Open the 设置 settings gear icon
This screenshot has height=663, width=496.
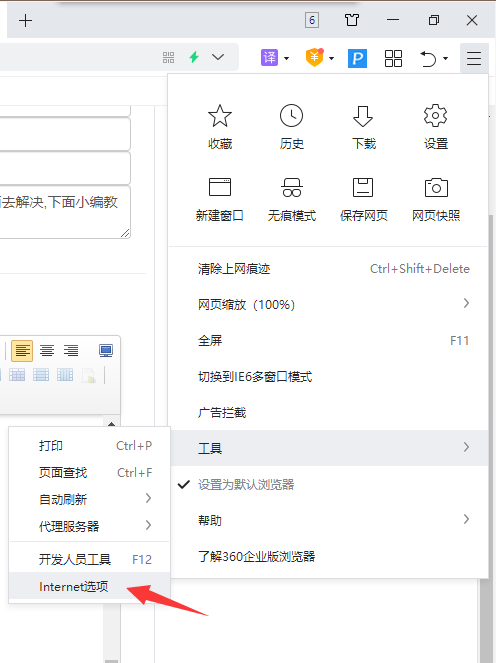[x=436, y=116]
